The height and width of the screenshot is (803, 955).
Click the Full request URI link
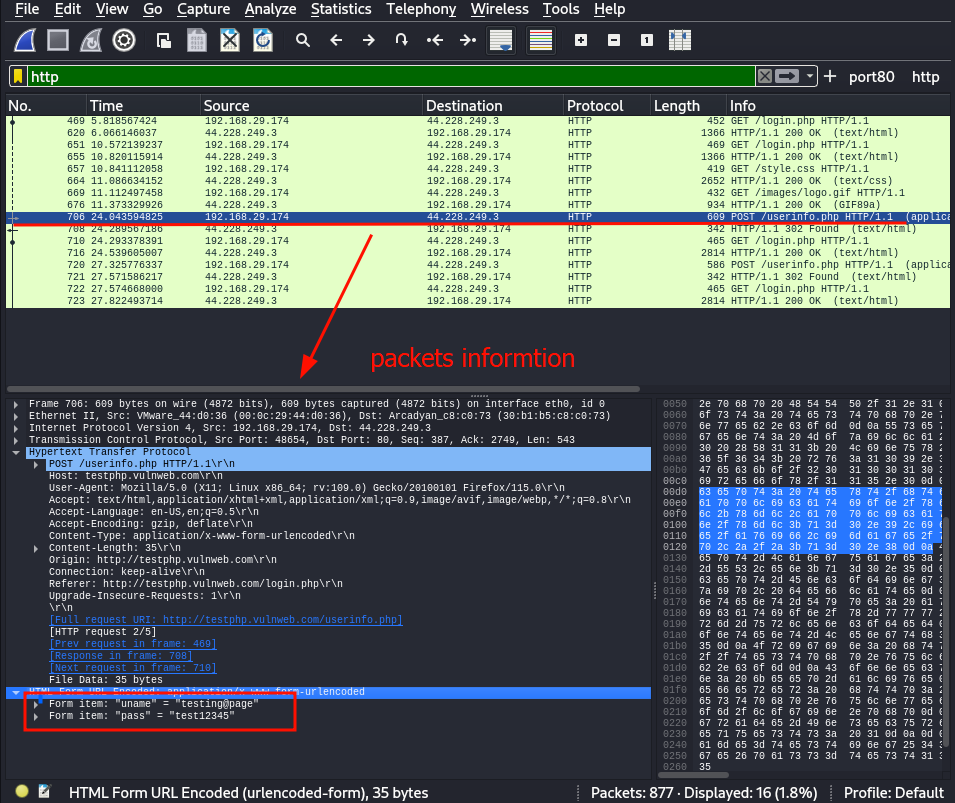226,620
